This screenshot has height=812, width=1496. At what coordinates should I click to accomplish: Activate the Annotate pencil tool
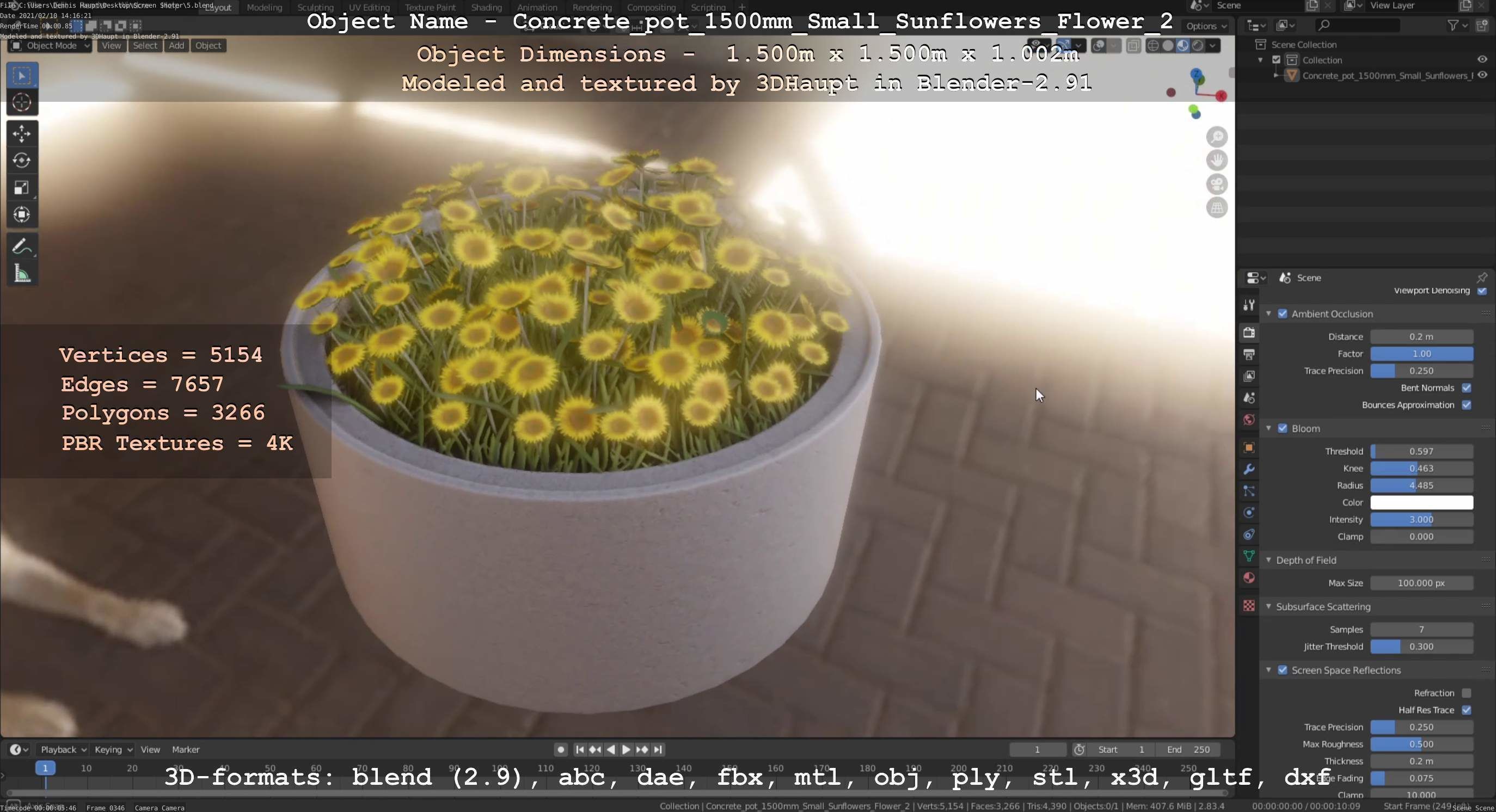coord(21,246)
